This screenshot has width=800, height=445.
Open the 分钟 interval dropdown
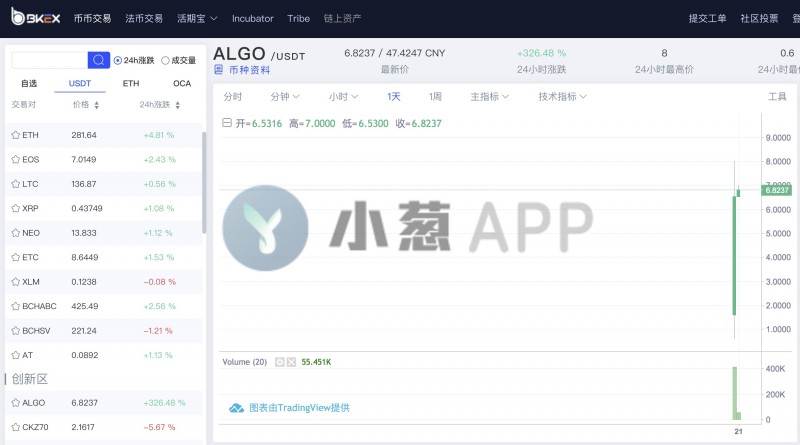pos(285,96)
